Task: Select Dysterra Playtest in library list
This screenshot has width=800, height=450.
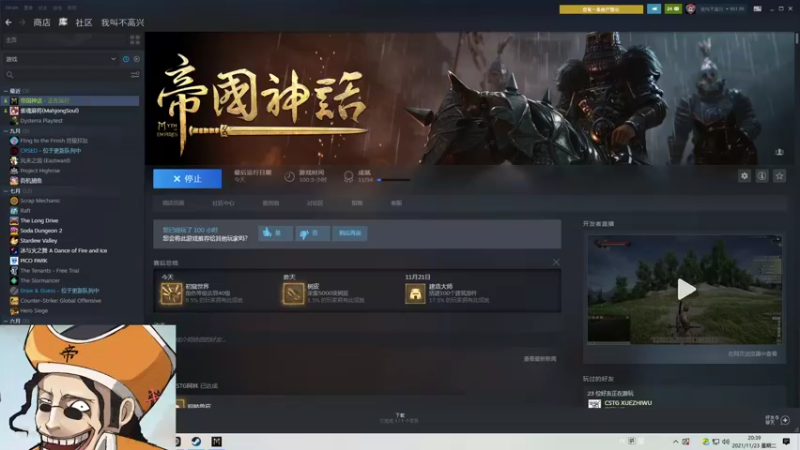Action: [x=41, y=121]
